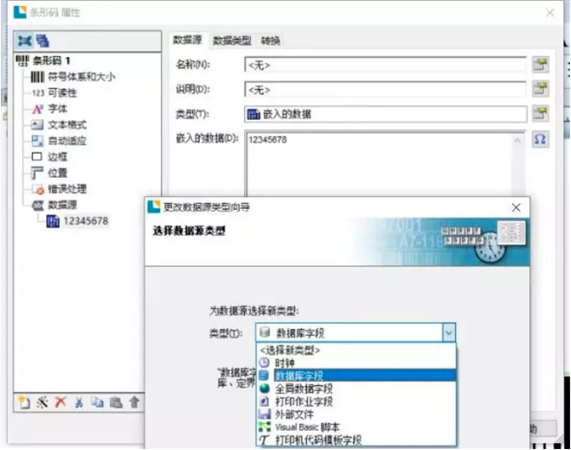Click the 说明 field's edit icon

click(540, 89)
